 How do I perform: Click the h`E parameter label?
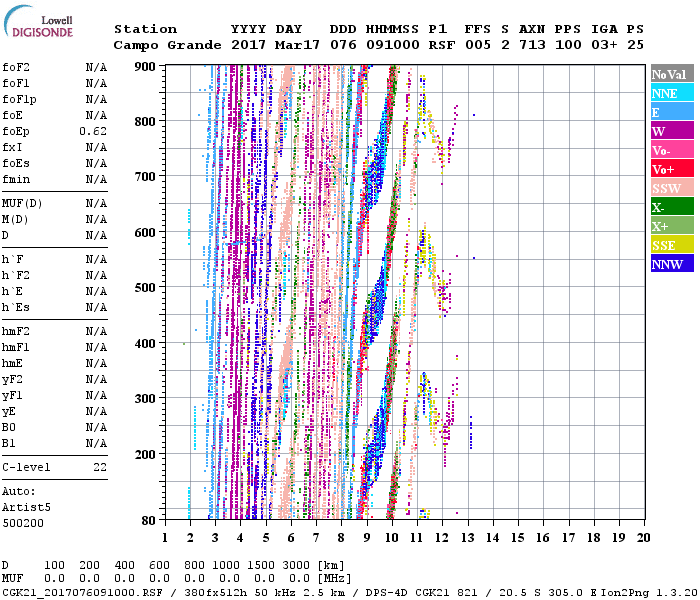12,292
